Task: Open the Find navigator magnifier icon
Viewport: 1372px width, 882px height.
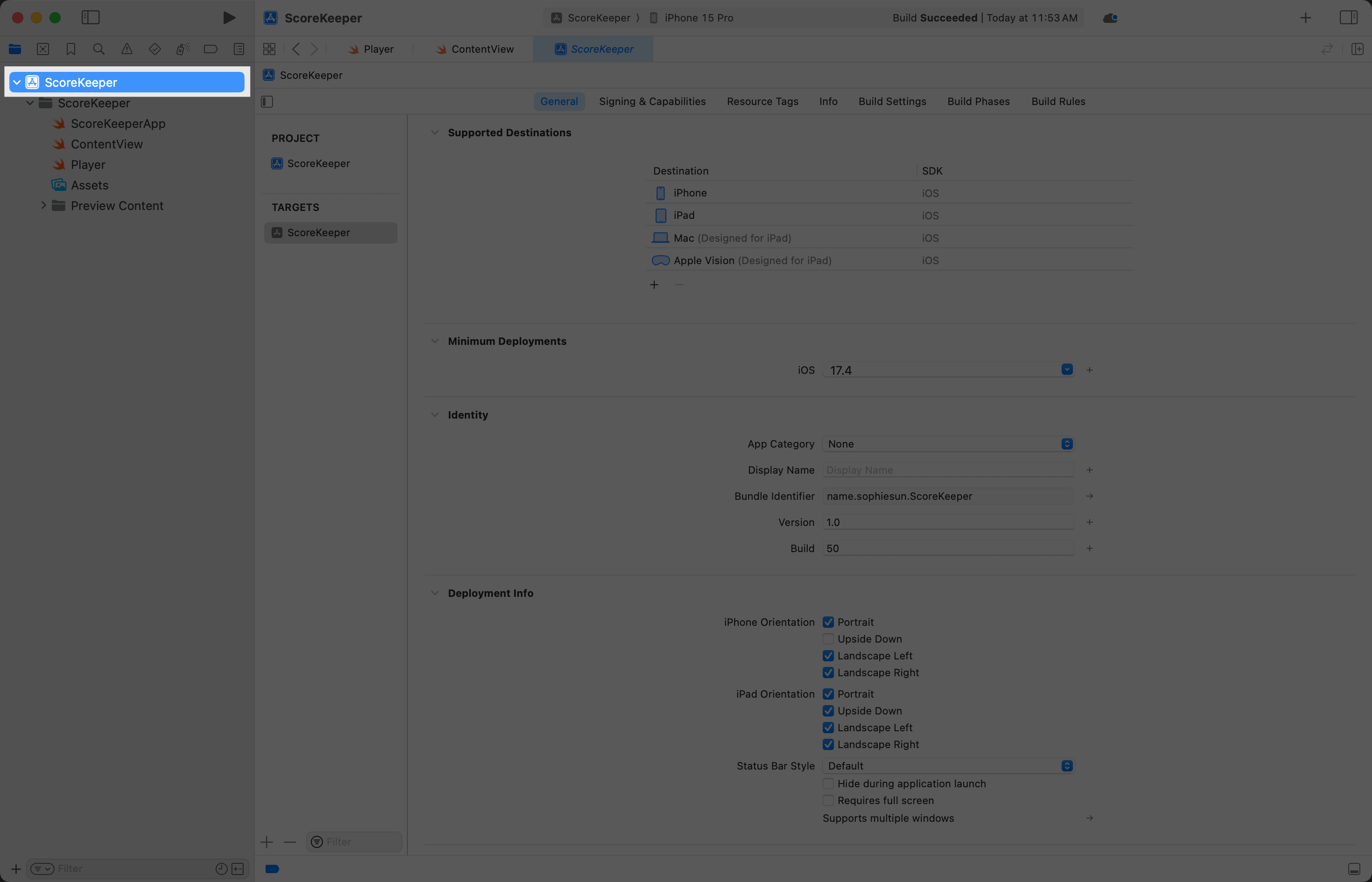Action: pyautogui.click(x=98, y=49)
